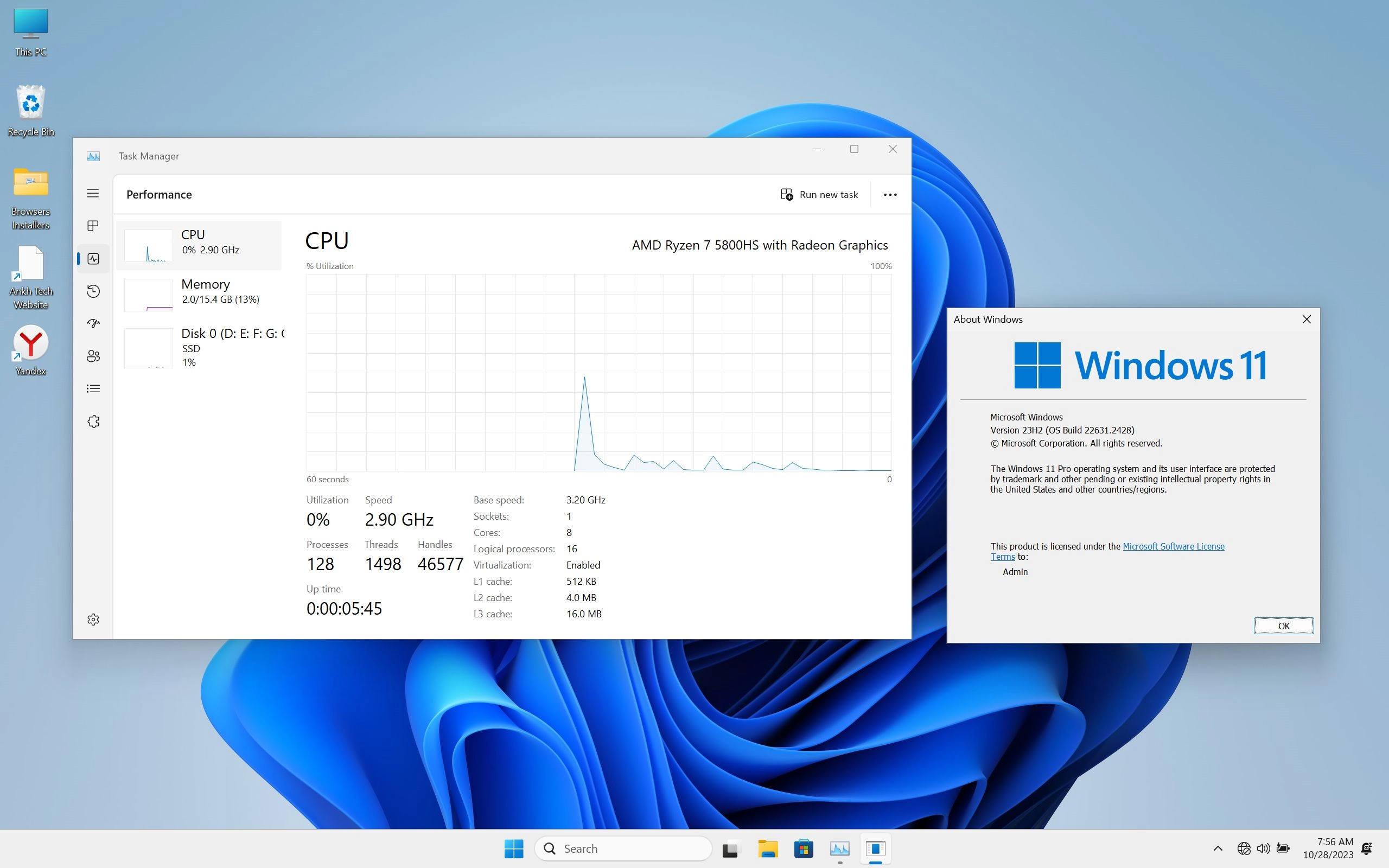
Task: Select the Performance page icon
Action: pyautogui.click(x=93, y=258)
